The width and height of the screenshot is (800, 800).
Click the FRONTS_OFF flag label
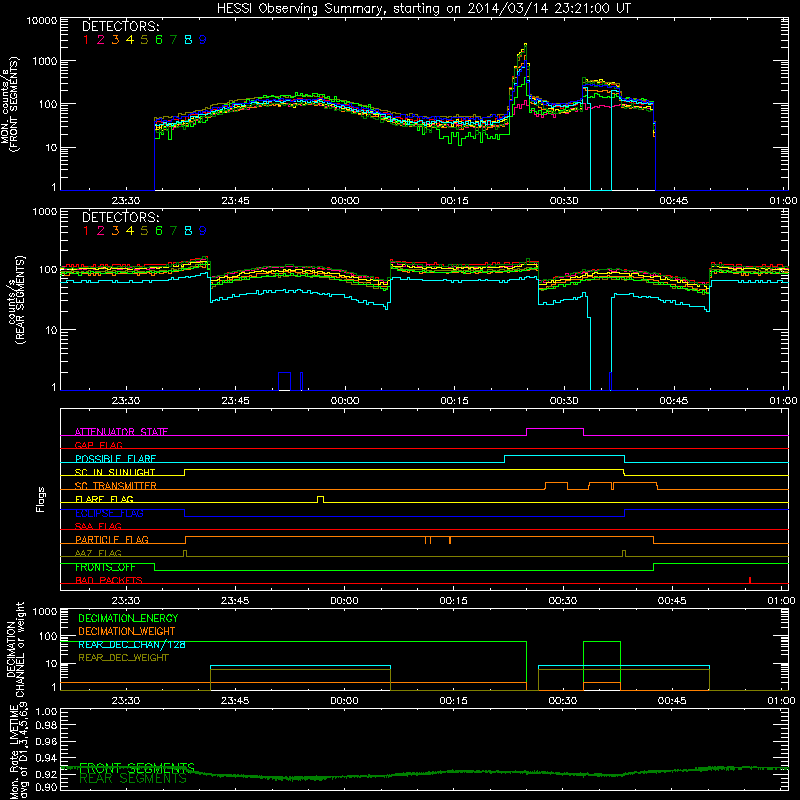point(105,567)
